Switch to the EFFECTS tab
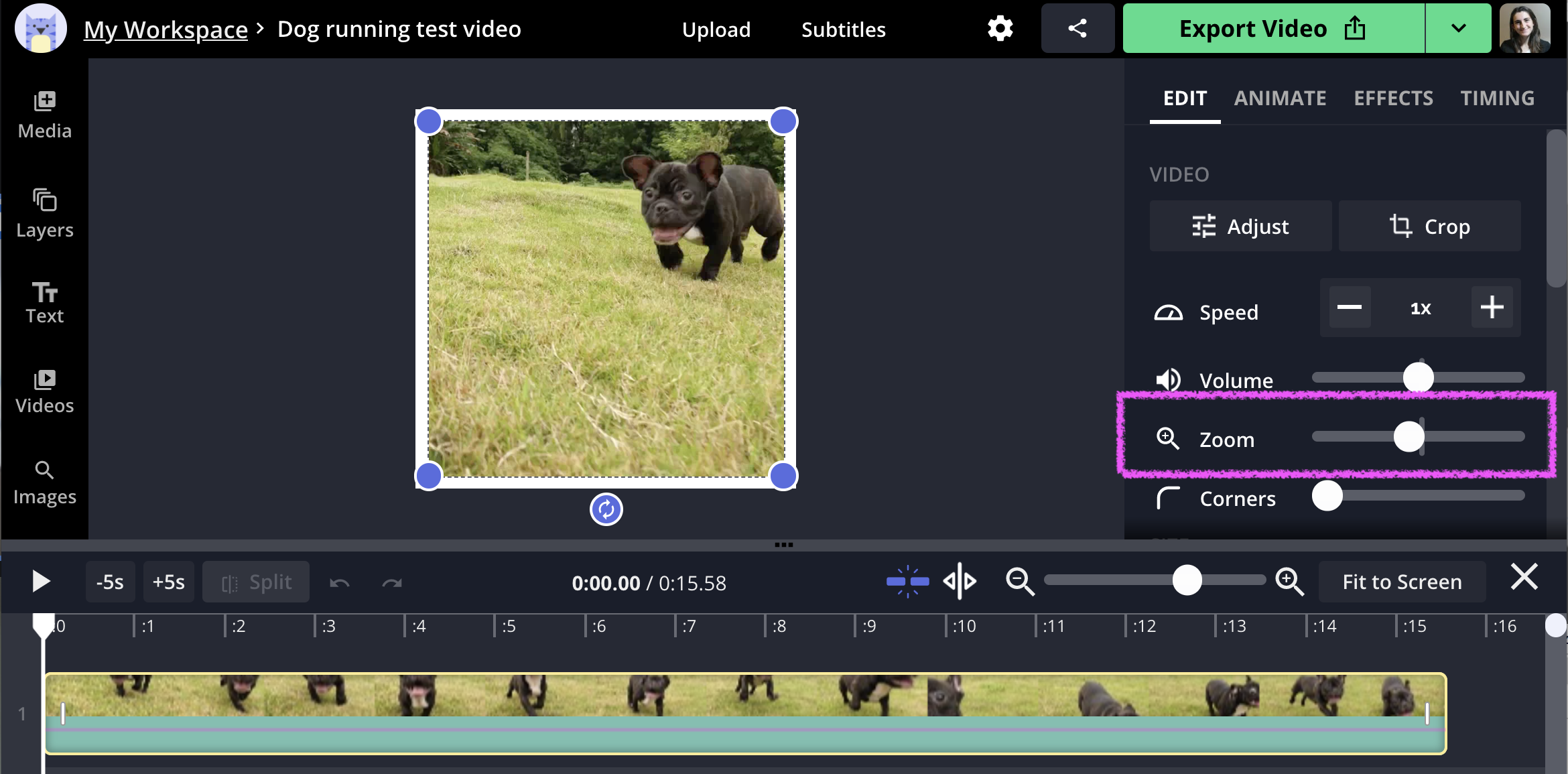Viewport: 1568px width, 774px height. coord(1393,99)
